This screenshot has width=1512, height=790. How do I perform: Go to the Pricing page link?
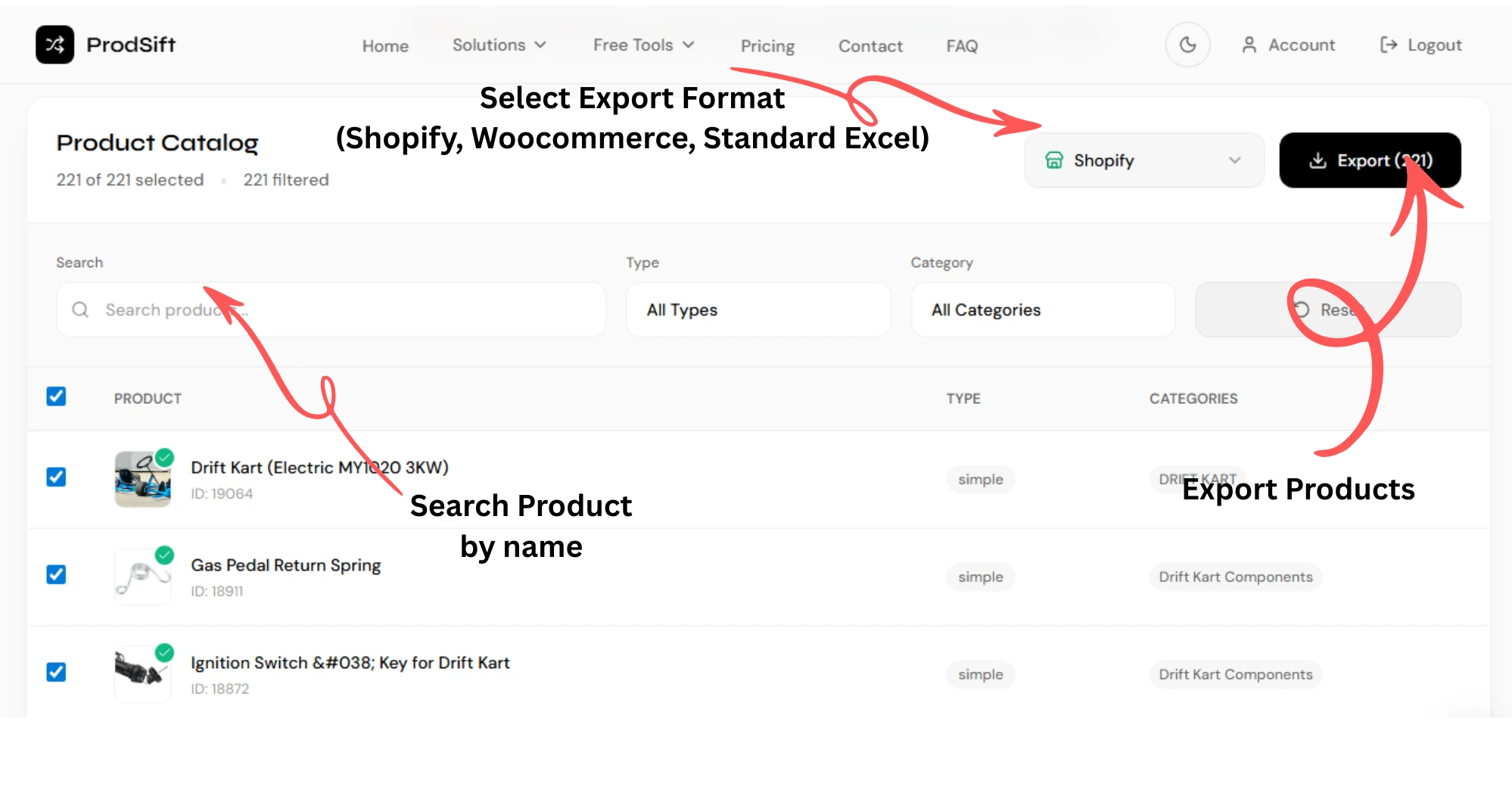point(767,46)
